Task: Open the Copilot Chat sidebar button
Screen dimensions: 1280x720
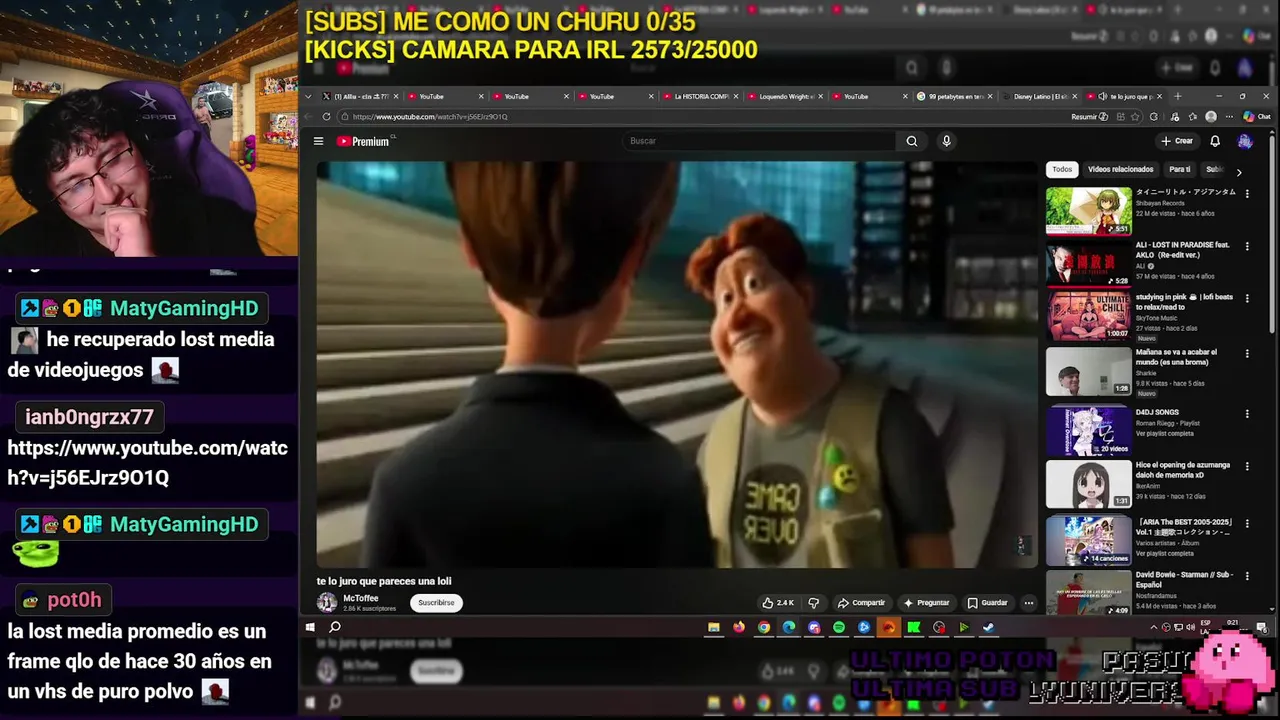Action: (1256, 117)
